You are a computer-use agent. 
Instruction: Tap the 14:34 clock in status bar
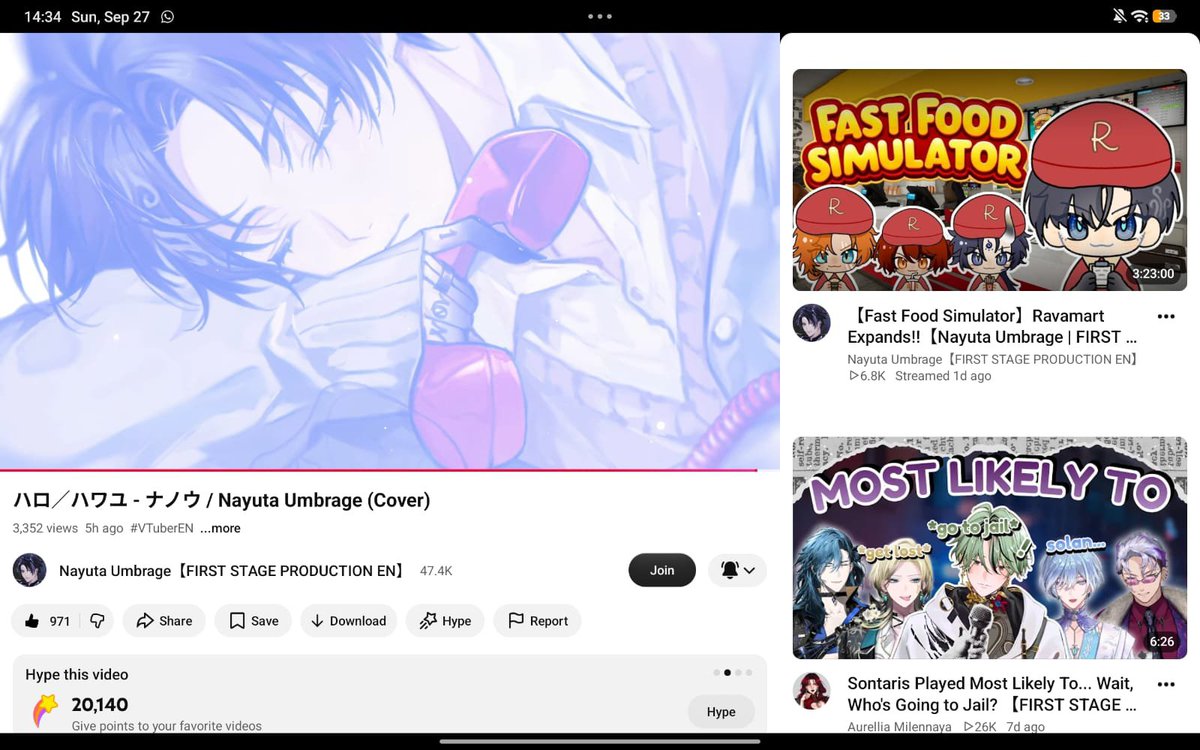tap(42, 17)
